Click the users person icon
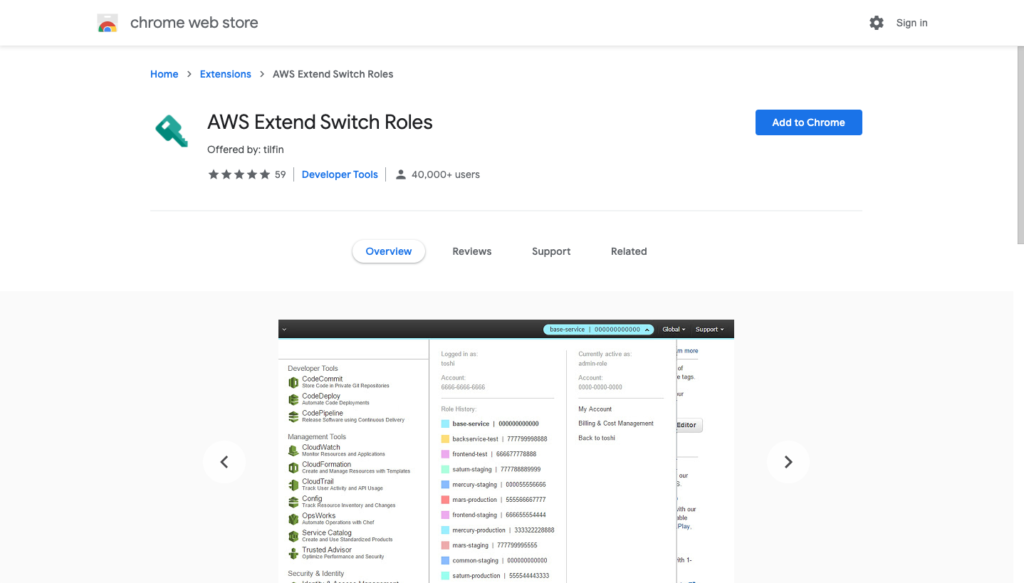 400,174
